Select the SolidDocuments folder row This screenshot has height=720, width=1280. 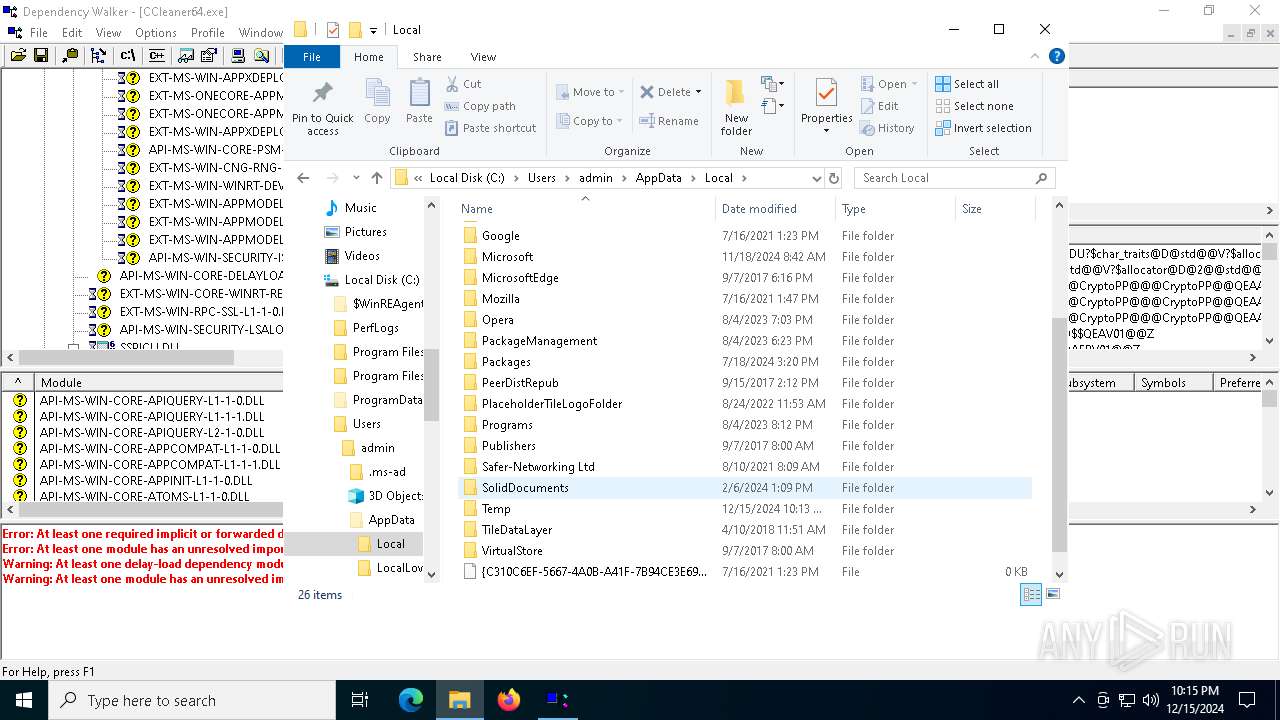coord(745,488)
